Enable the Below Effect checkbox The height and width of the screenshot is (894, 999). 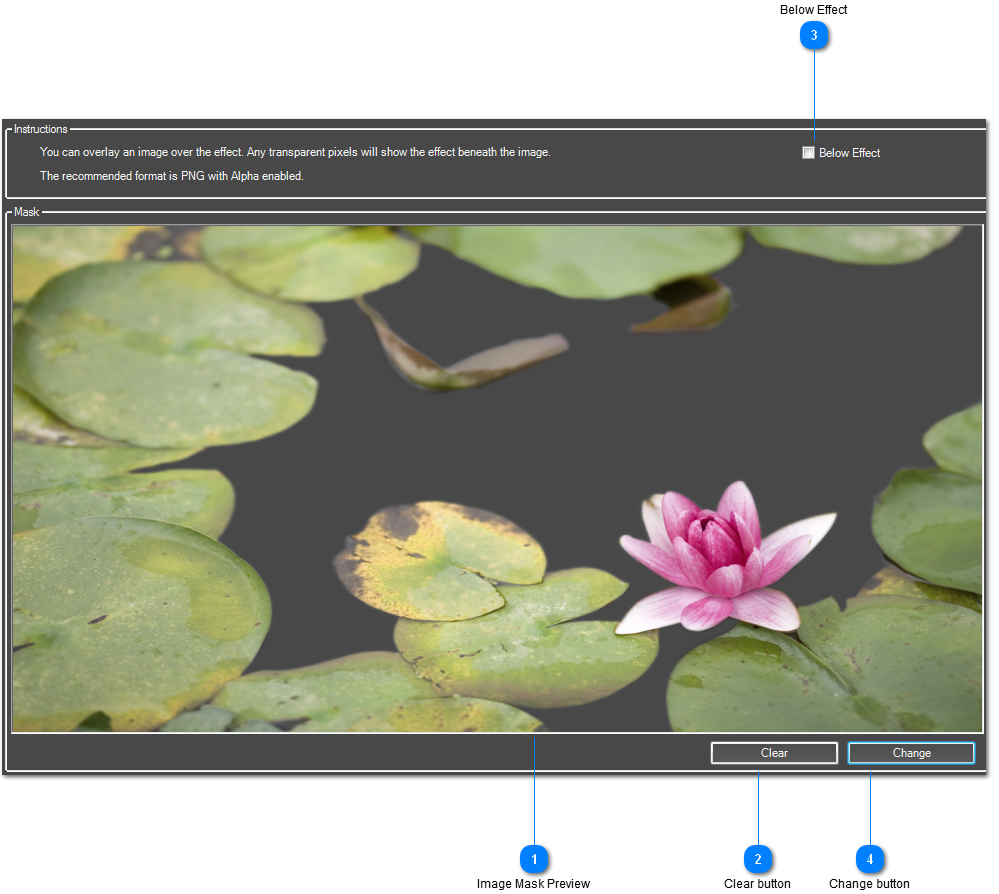tap(808, 153)
